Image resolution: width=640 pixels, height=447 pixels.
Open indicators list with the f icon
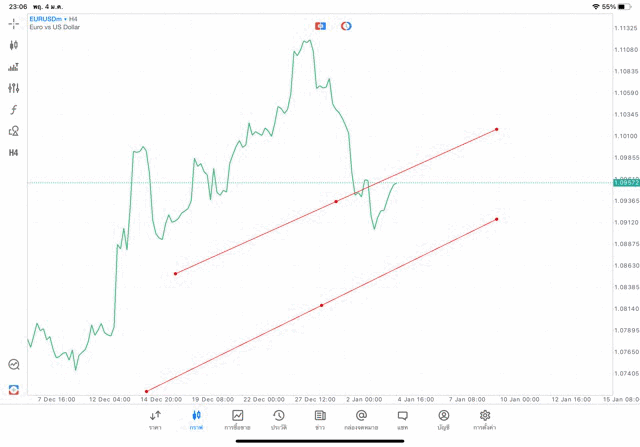point(14,110)
